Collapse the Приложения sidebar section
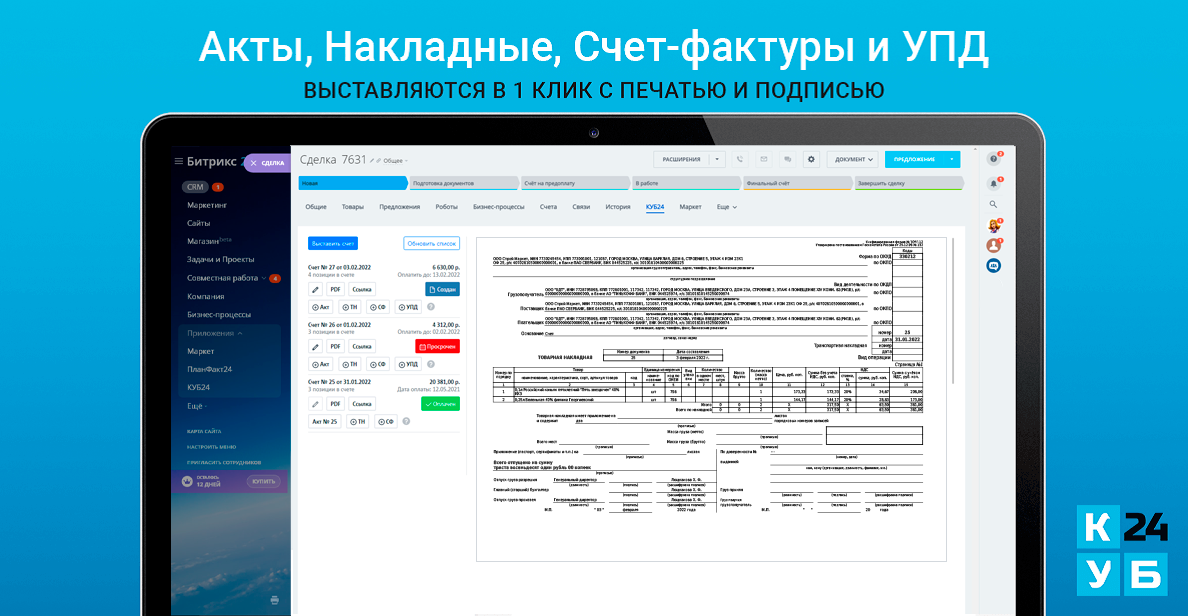1188x616 pixels. pyautogui.click(x=215, y=333)
